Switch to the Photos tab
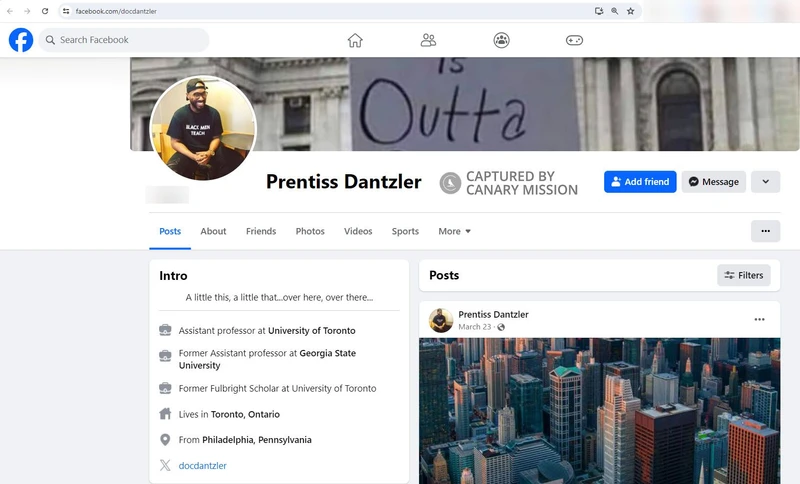This screenshot has width=800, height=484. pyautogui.click(x=310, y=232)
